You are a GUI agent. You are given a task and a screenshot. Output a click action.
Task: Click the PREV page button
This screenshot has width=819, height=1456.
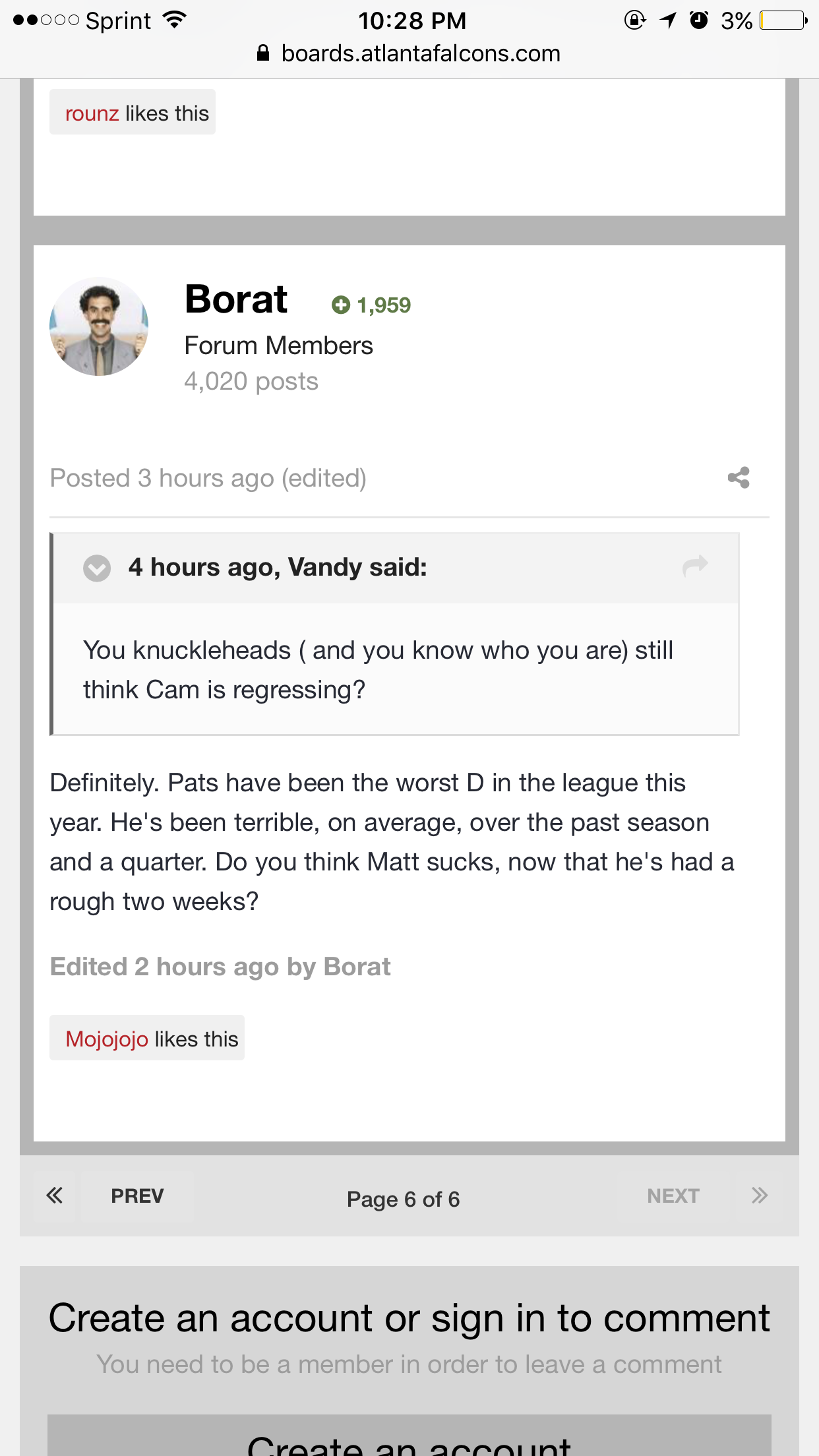click(x=137, y=1196)
